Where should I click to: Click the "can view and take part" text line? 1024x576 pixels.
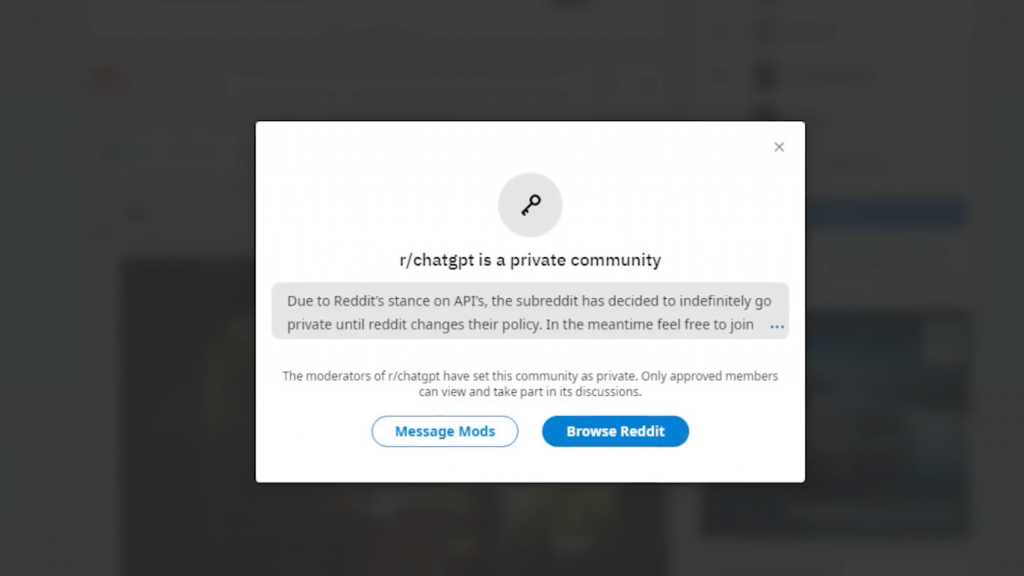click(530, 392)
